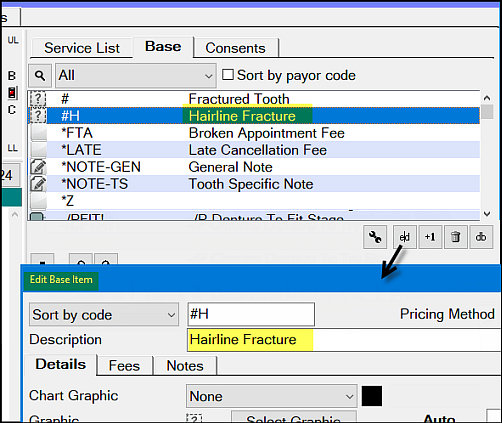This screenshot has width=502, height=423.
Task: Enable Sort by payor code checkbox
Action: click(x=228, y=75)
